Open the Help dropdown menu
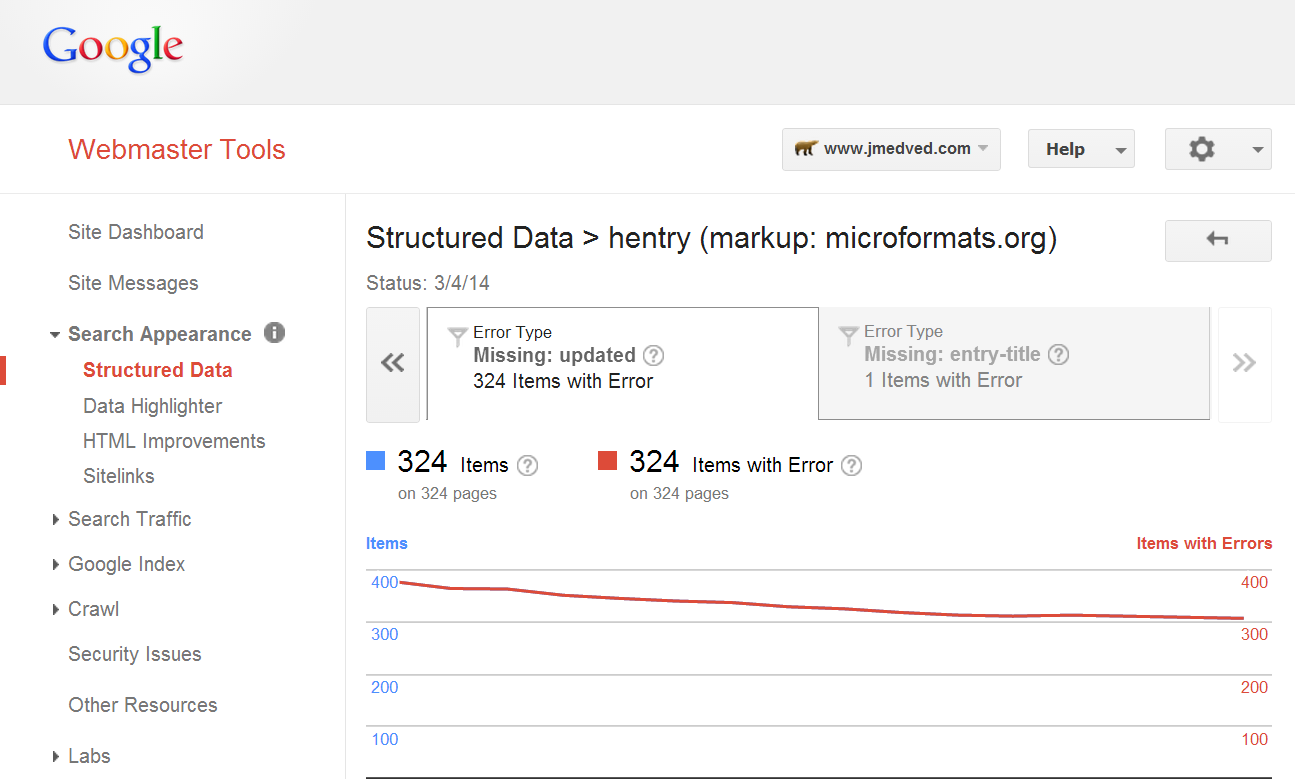This screenshot has height=779, width=1295. [x=1080, y=149]
